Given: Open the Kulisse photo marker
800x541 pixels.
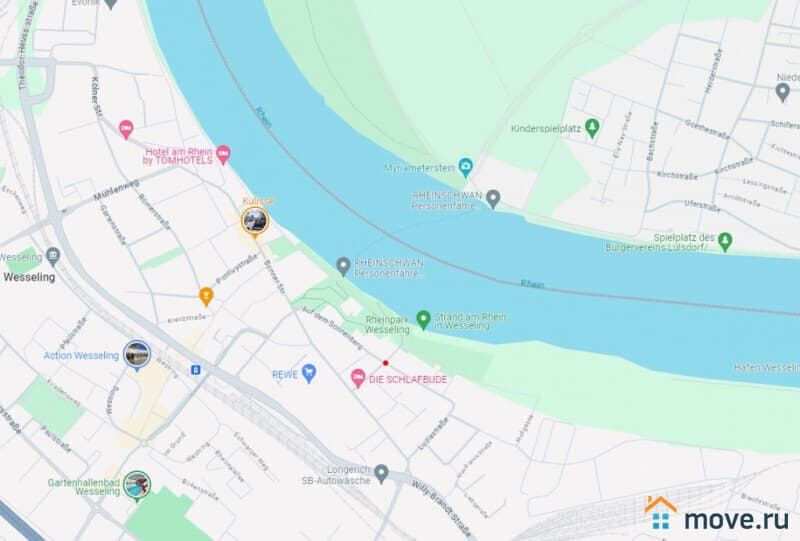Looking at the screenshot, I should [x=255, y=222].
